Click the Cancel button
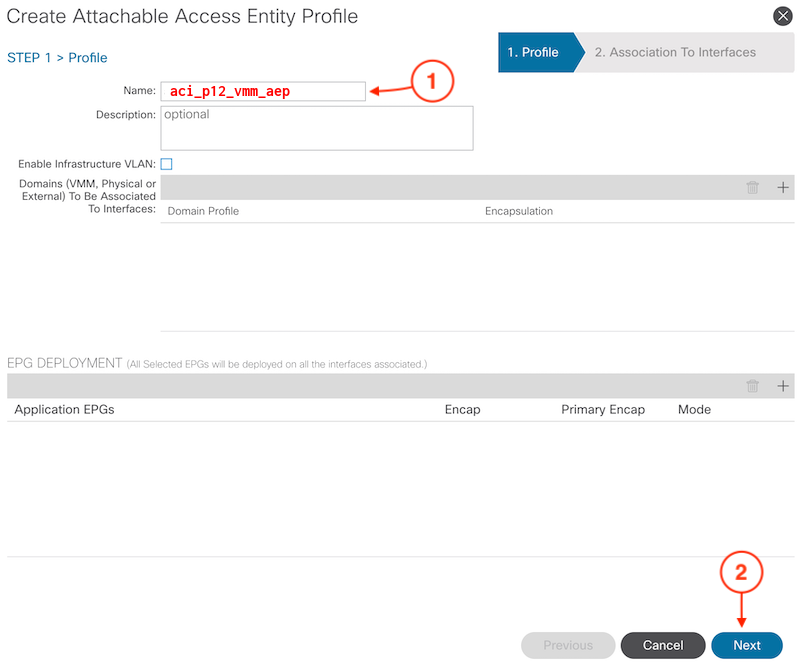The image size is (800, 667). [x=663, y=645]
